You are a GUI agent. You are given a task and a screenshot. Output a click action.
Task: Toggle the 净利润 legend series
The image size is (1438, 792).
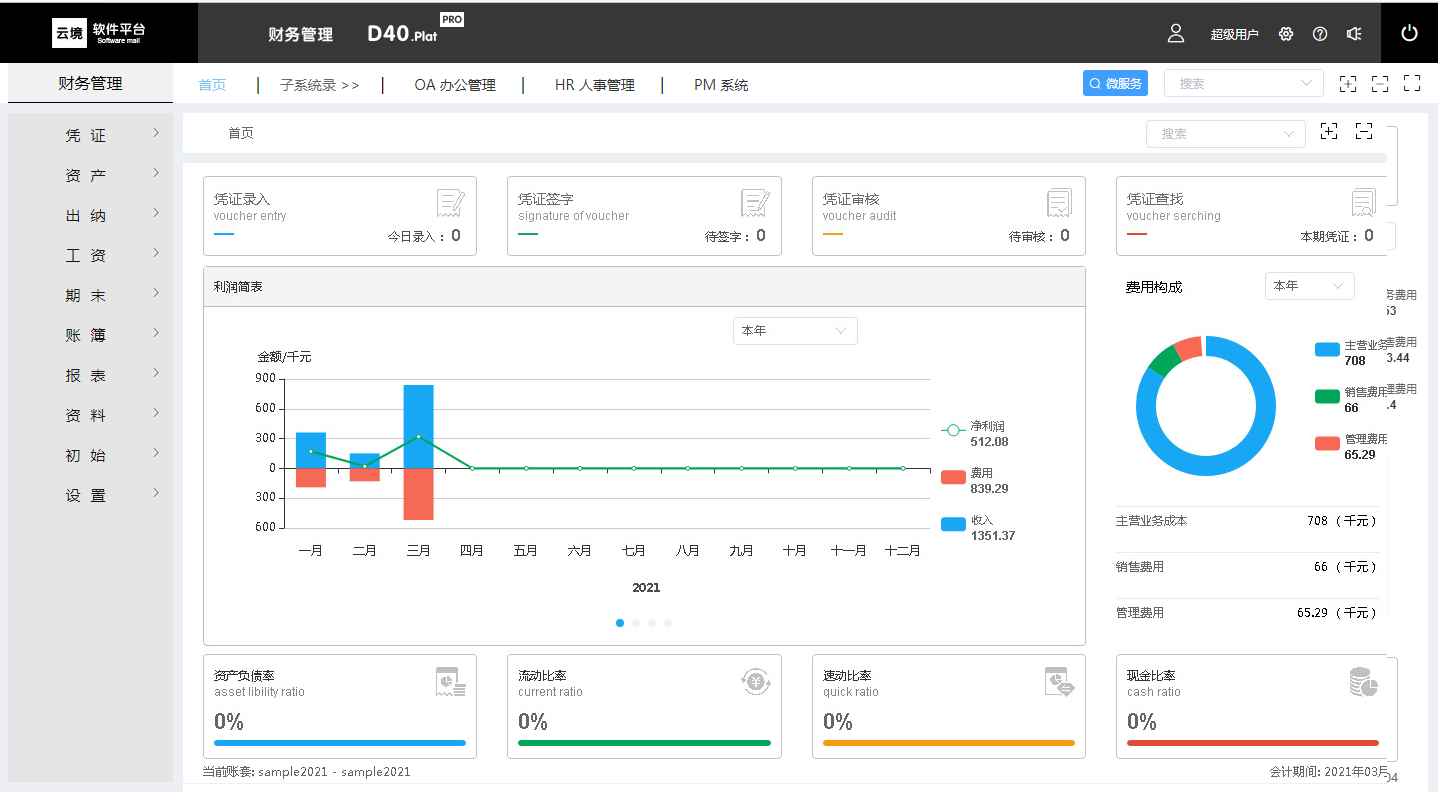[953, 431]
